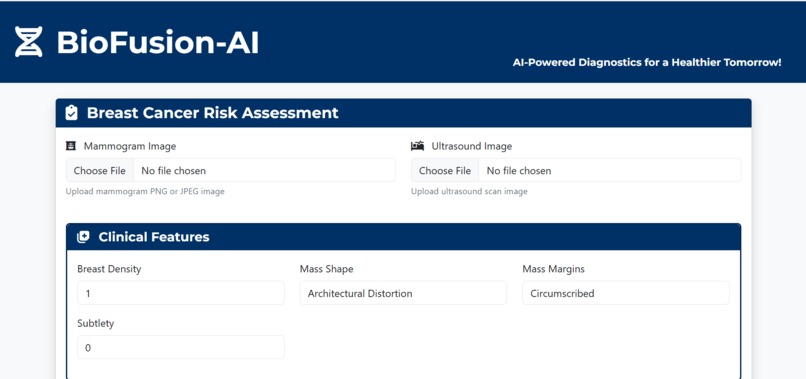Click the Mass Shape label
The height and width of the screenshot is (379, 806).
pos(326,269)
